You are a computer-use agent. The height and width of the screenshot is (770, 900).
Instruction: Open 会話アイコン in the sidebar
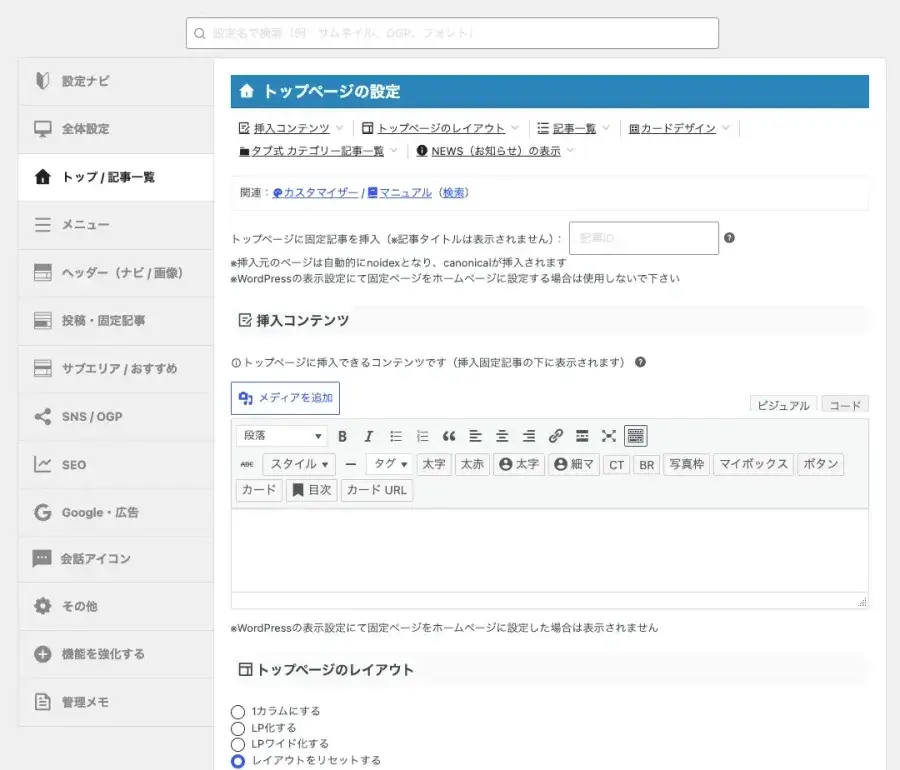116,559
